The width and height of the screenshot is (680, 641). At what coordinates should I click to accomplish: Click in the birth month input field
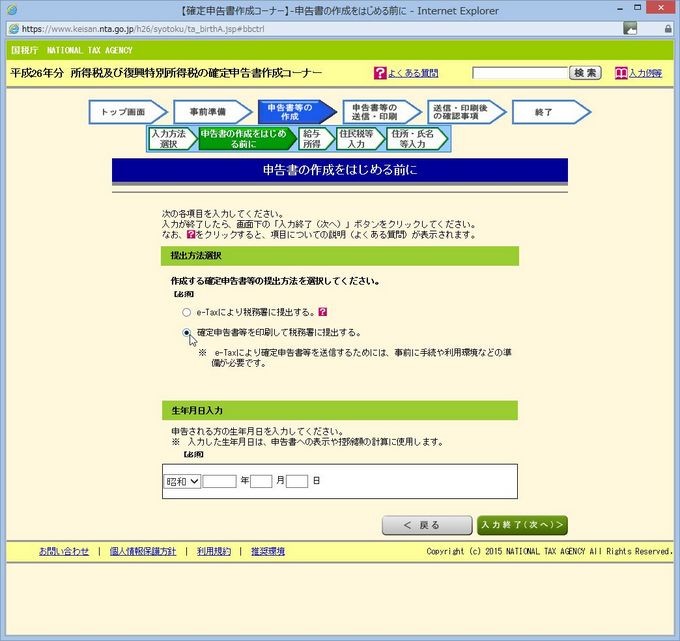tap(261, 481)
